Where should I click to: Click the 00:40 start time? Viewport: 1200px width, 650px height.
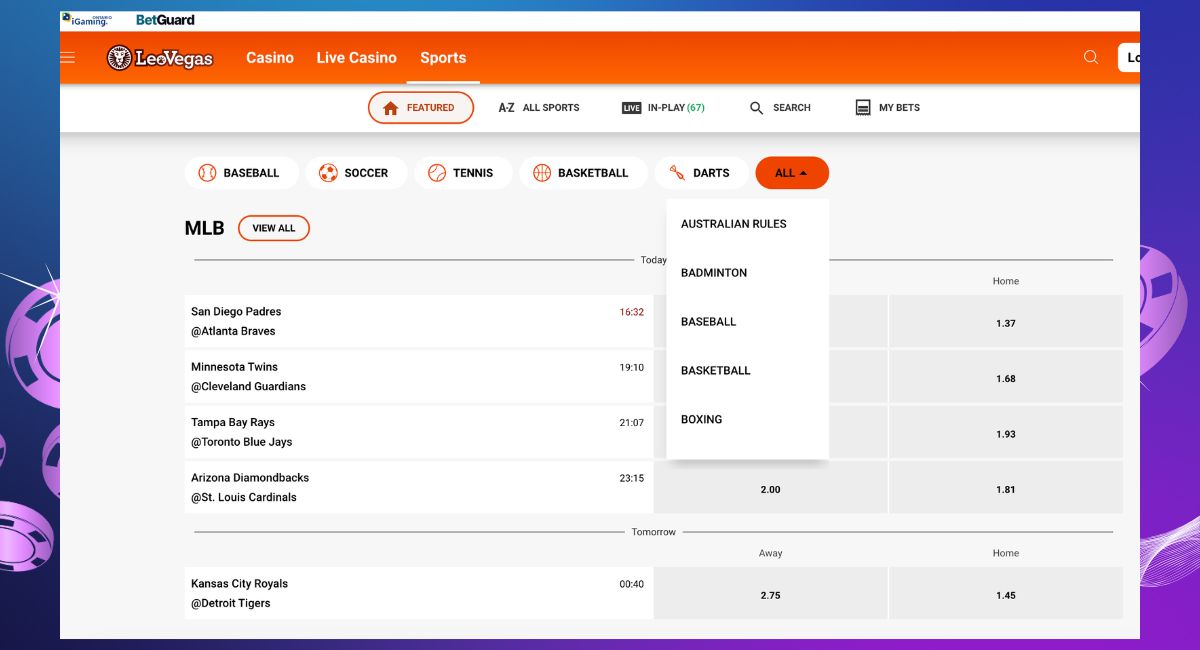pyautogui.click(x=632, y=584)
